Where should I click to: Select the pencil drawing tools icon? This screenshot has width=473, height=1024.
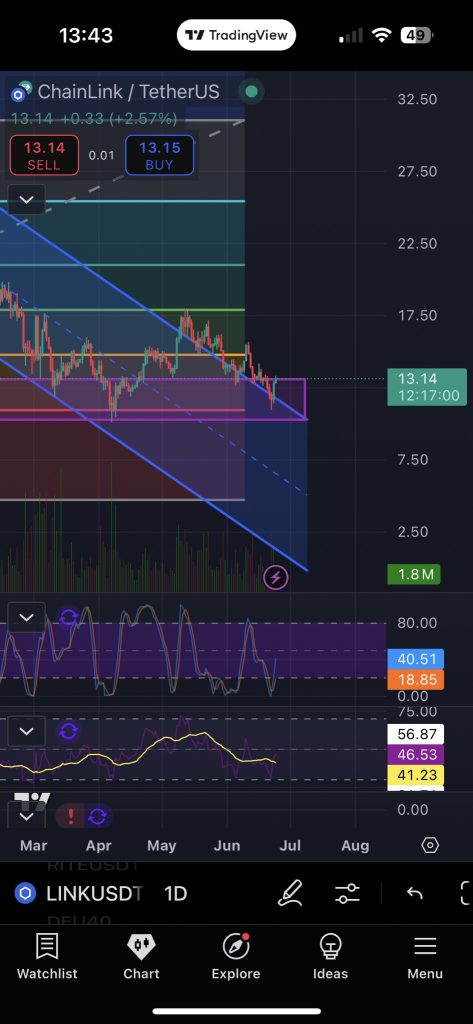291,893
